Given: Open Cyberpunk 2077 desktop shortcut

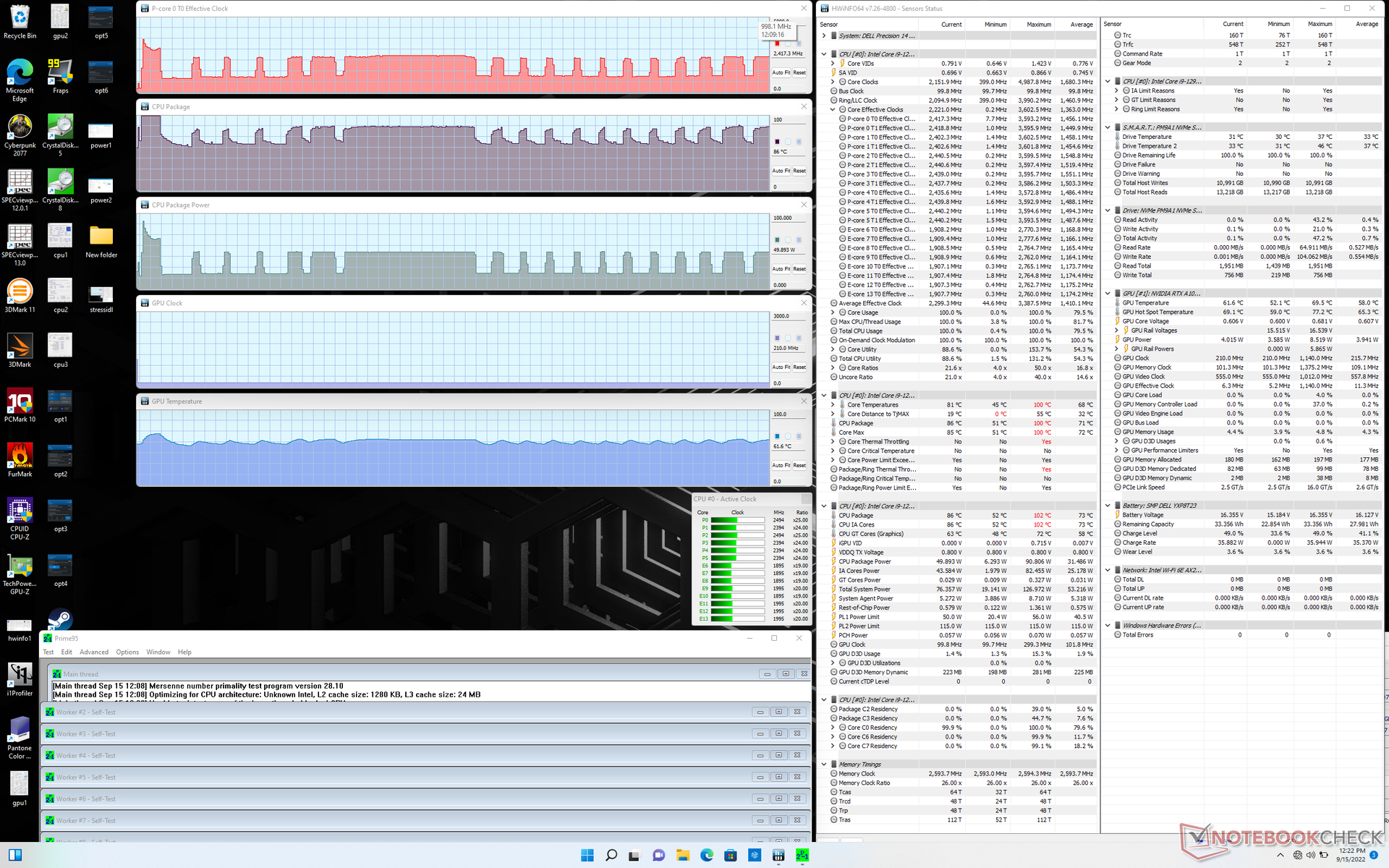Looking at the screenshot, I should pyautogui.click(x=20, y=127).
